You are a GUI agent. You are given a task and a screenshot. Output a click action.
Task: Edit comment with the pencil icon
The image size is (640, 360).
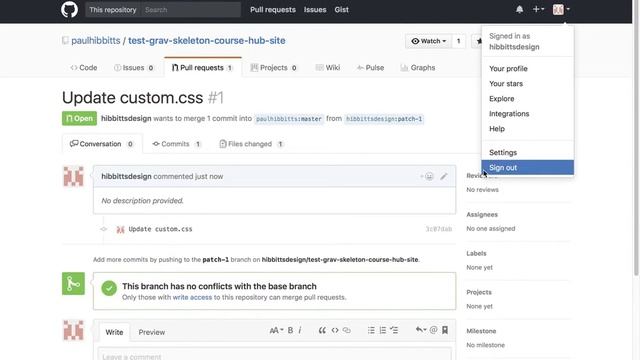(444, 176)
